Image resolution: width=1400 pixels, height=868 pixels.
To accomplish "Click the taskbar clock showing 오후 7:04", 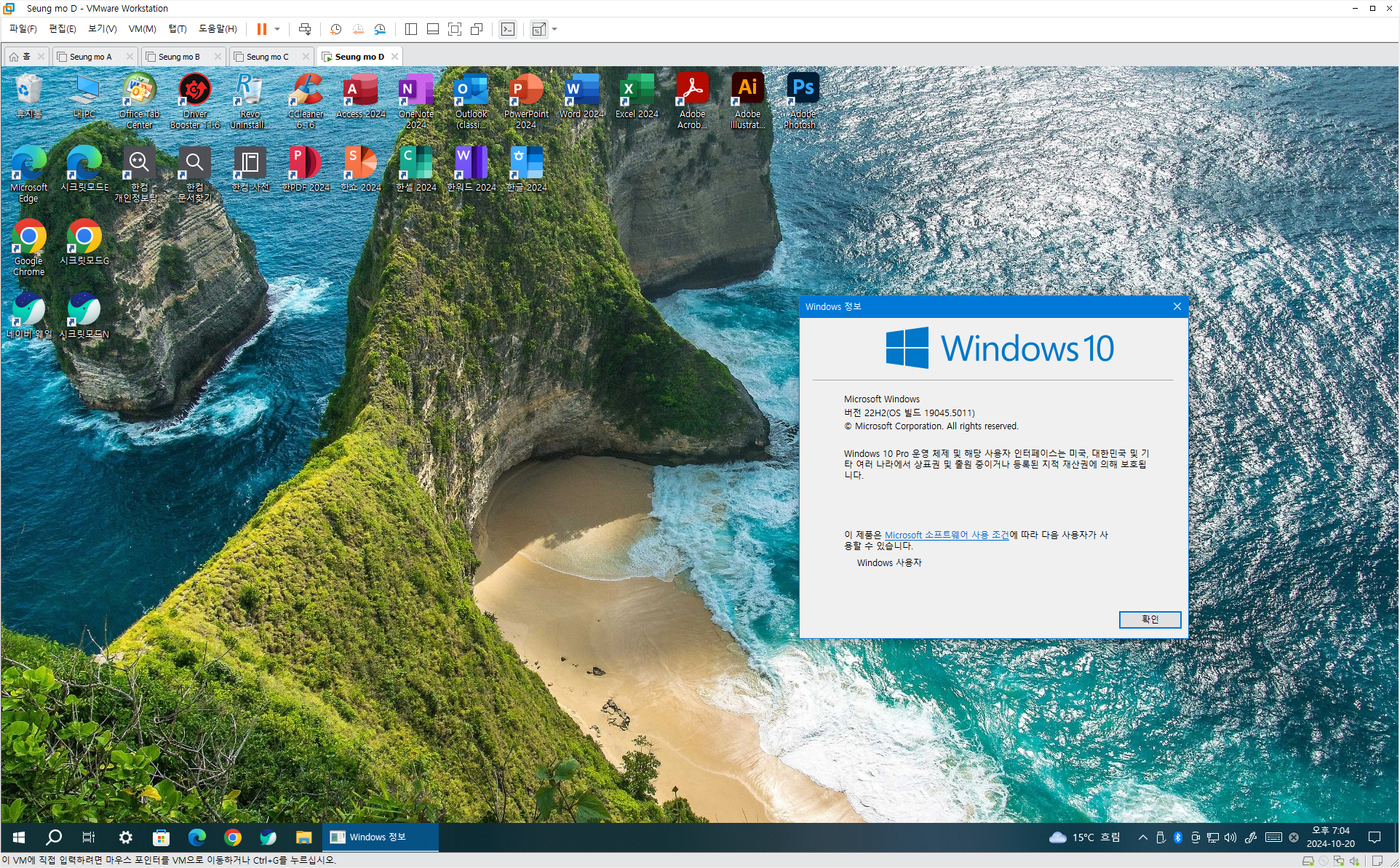I will [1330, 837].
